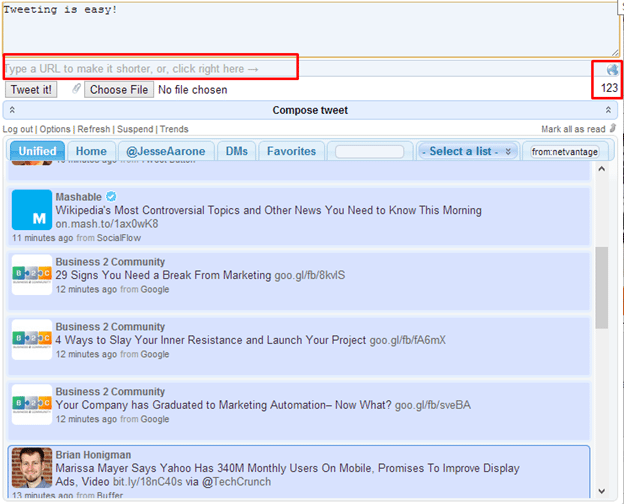Image resolution: width=624 pixels, height=504 pixels.
Task: Open the goo.gl/fb/8kvlS link
Action: [x=310, y=275]
